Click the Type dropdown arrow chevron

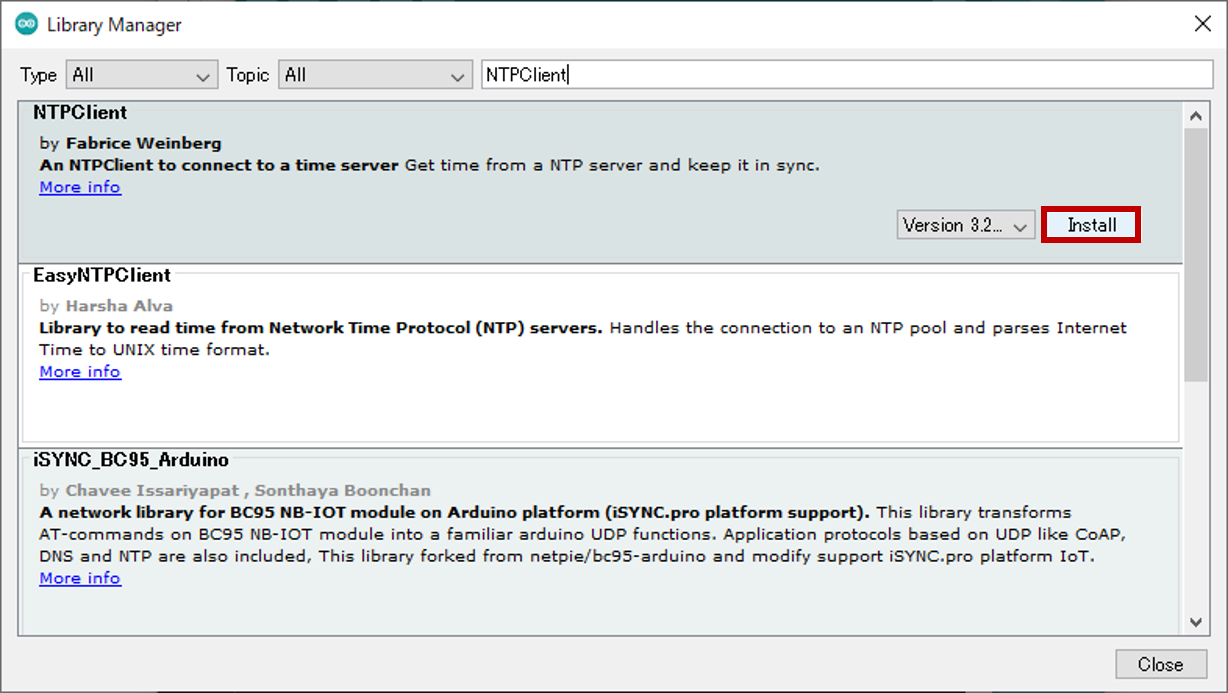[205, 74]
